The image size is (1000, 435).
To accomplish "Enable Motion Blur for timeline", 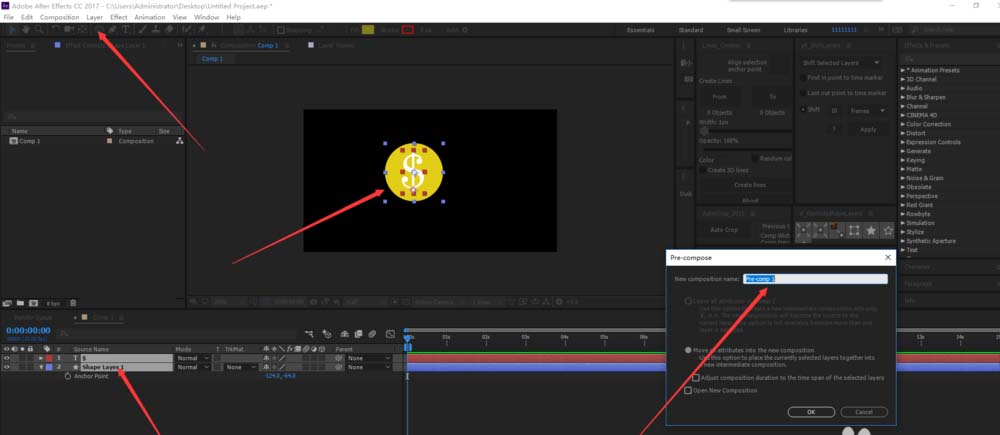I will pos(372,334).
